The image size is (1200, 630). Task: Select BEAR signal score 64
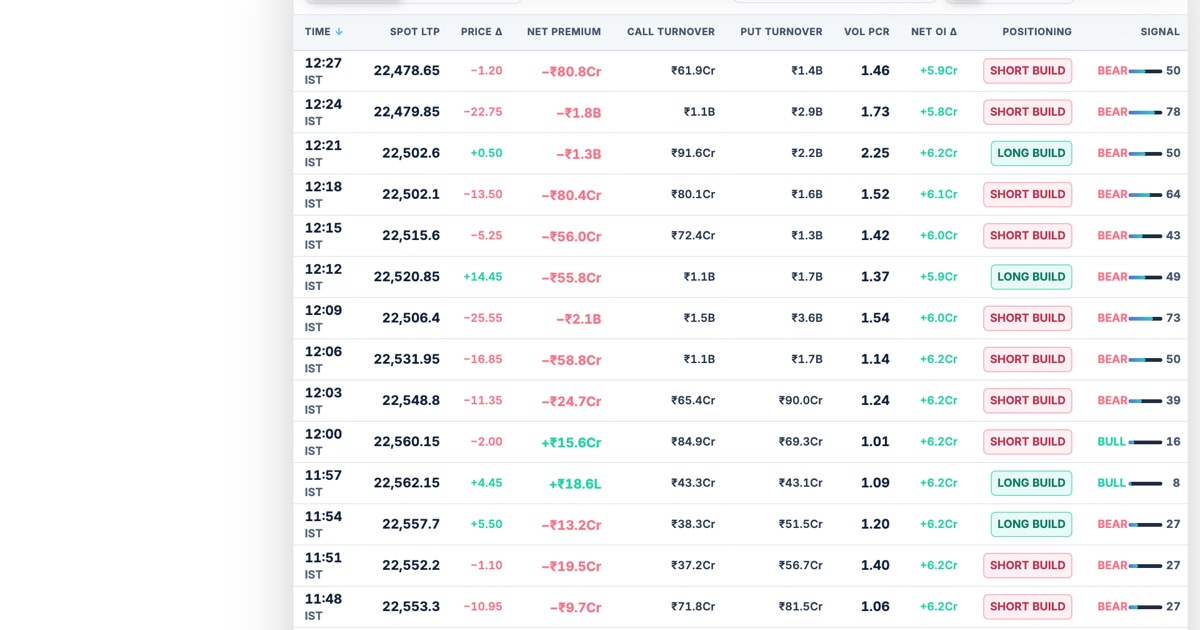(1173, 194)
